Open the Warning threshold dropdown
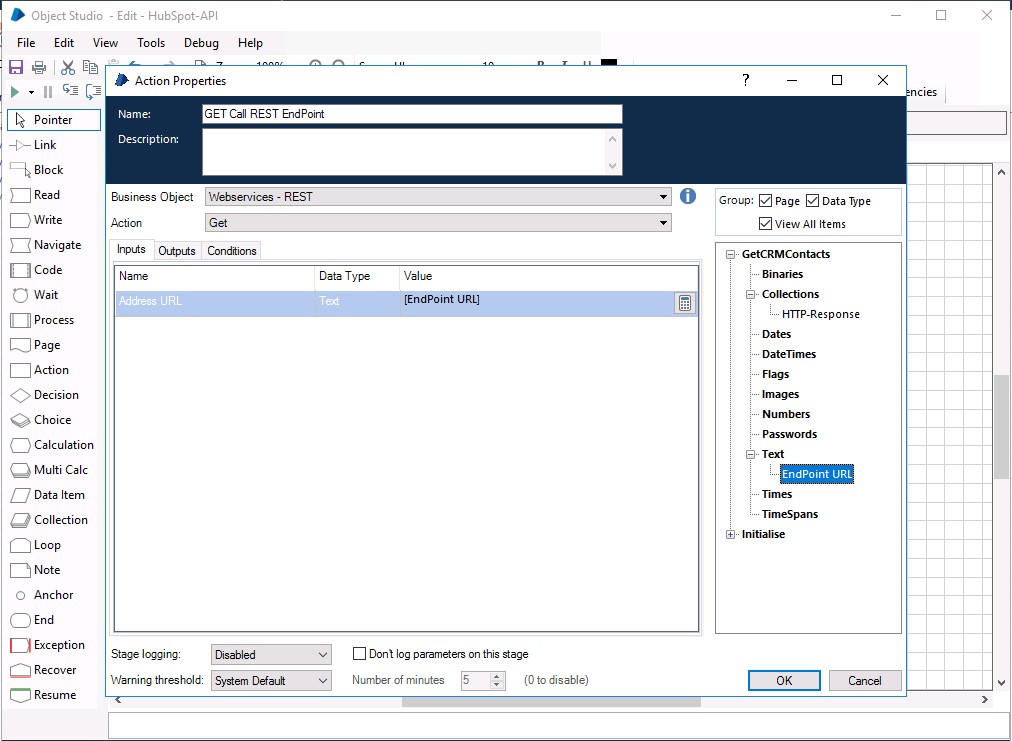Image resolution: width=1012 pixels, height=741 pixels. coord(271,680)
